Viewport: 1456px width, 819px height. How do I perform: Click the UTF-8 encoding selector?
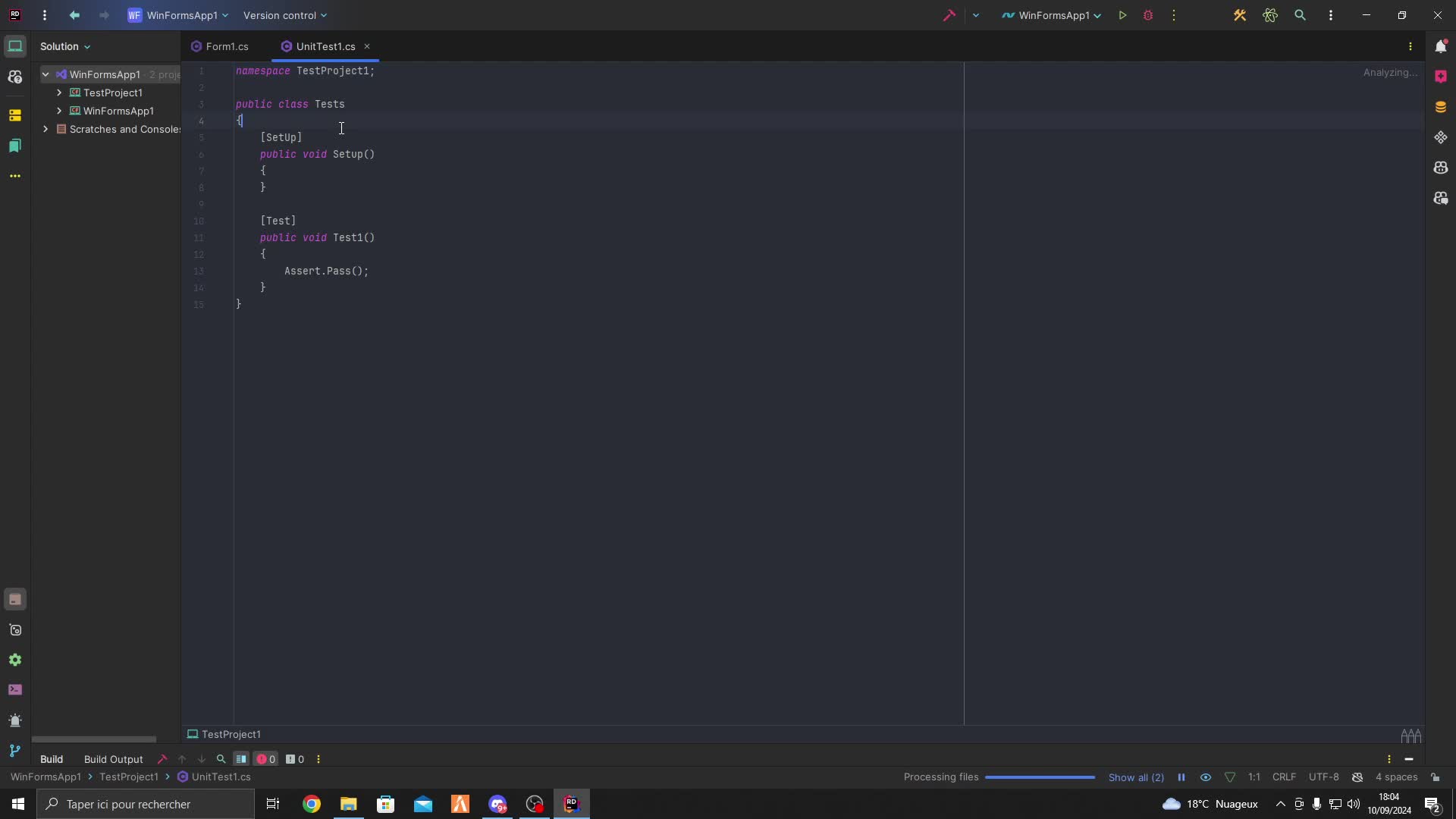[x=1323, y=777]
